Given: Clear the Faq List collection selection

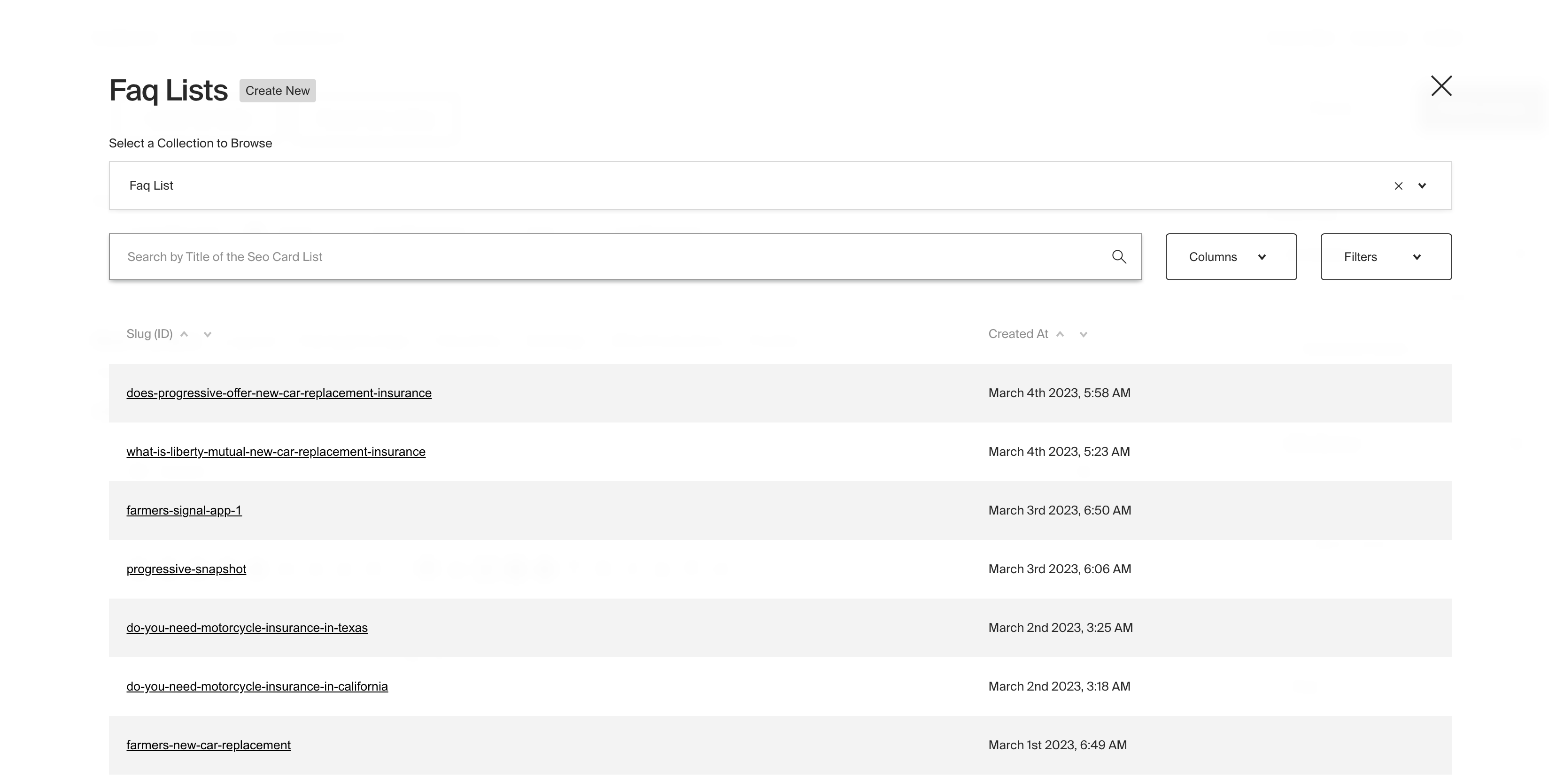Looking at the screenshot, I should click(1398, 186).
